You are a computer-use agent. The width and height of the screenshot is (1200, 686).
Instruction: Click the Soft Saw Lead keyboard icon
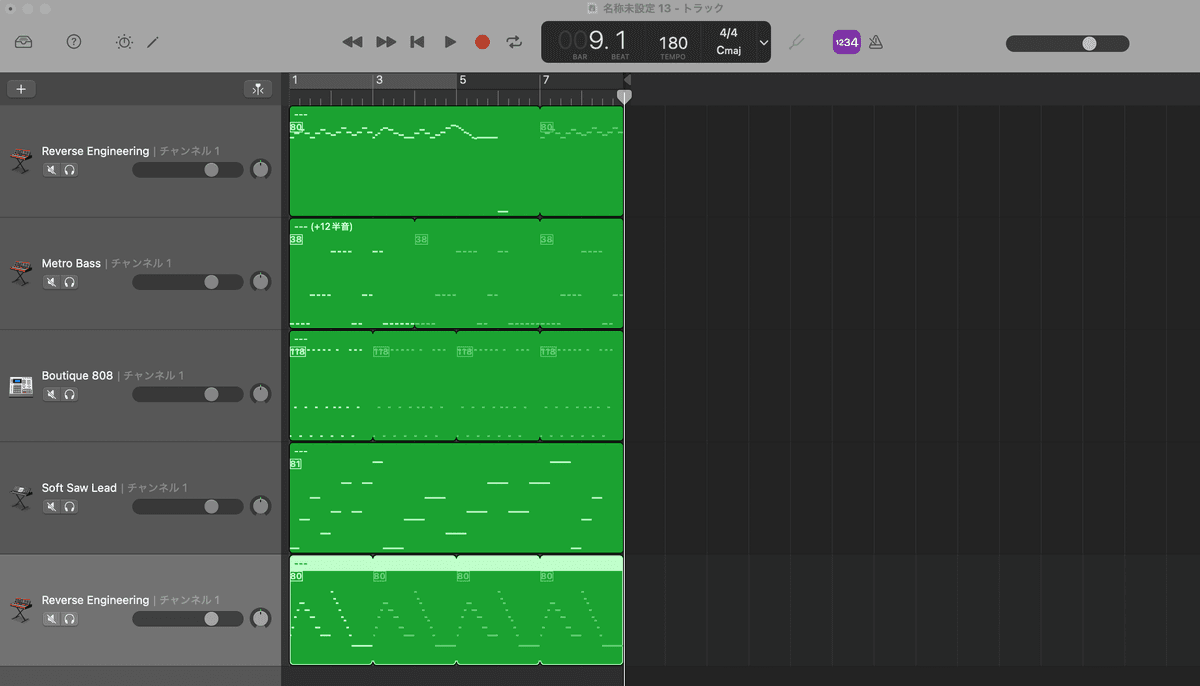pos(21,497)
